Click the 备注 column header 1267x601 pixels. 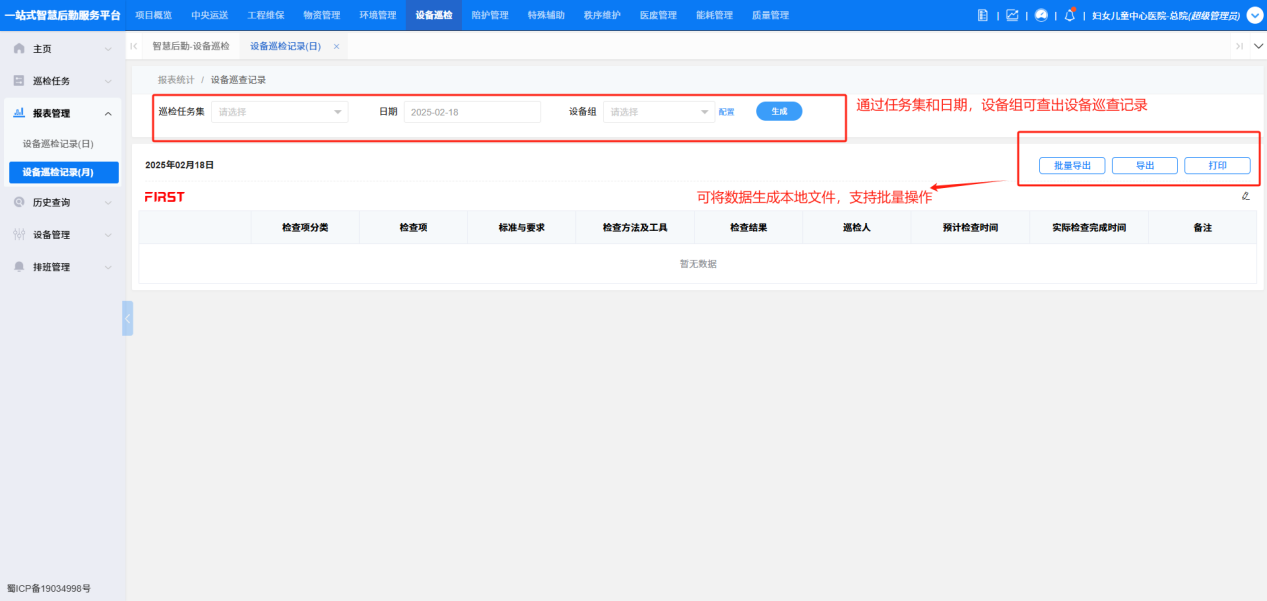(1202, 227)
